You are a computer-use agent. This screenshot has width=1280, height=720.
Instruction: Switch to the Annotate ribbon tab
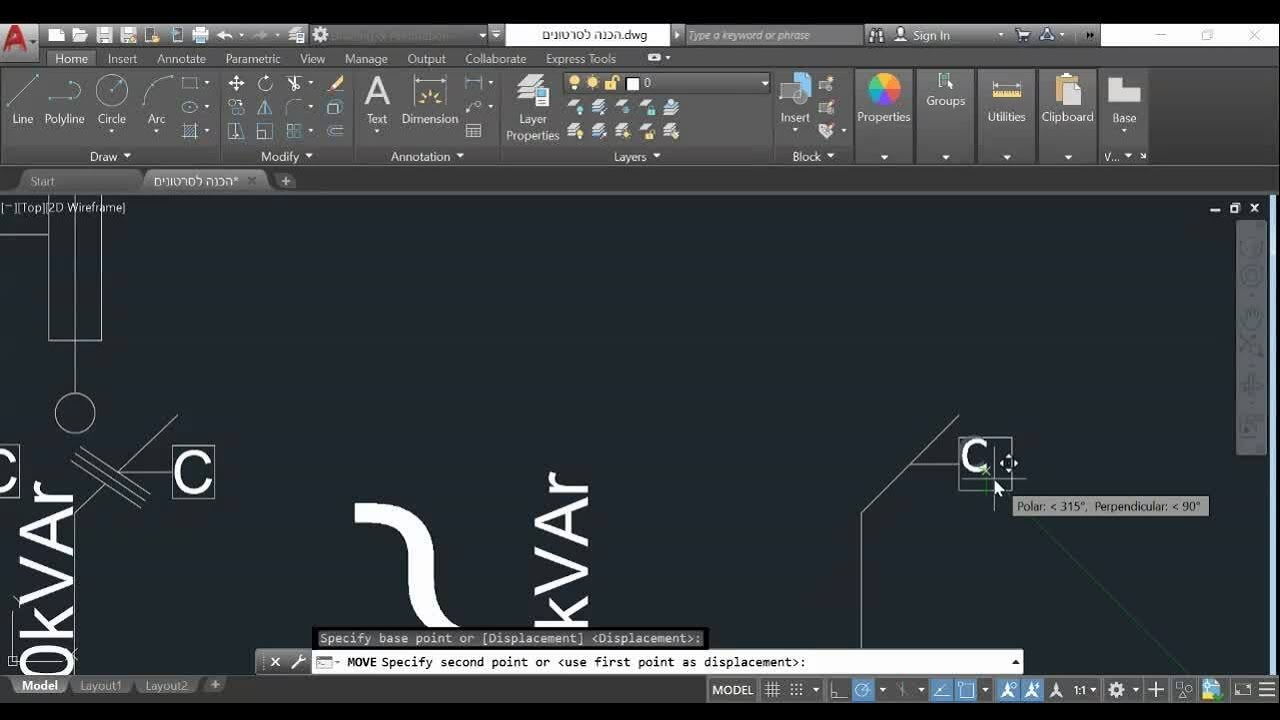181,59
